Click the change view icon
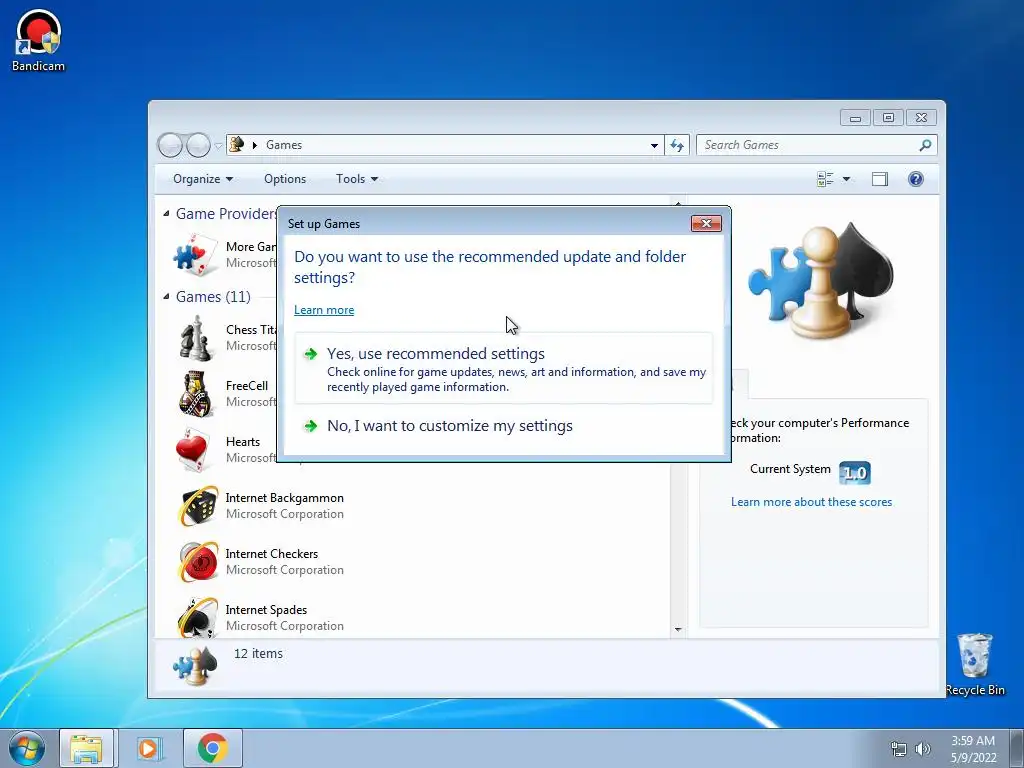The height and width of the screenshot is (768, 1024). 825,179
